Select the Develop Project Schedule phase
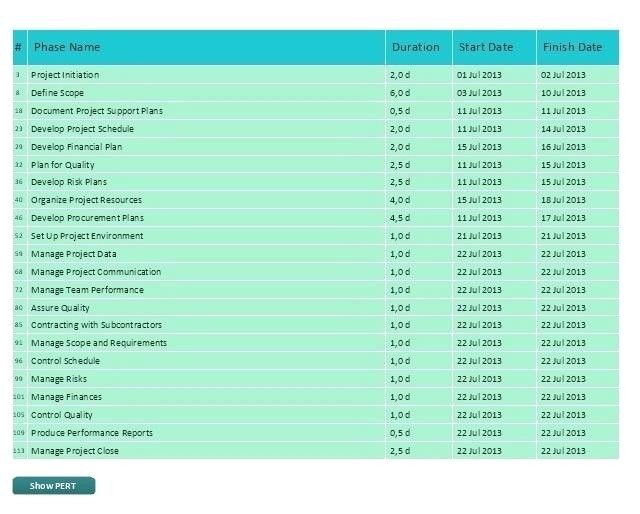The height and width of the screenshot is (514, 640). (x=82, y=129)
